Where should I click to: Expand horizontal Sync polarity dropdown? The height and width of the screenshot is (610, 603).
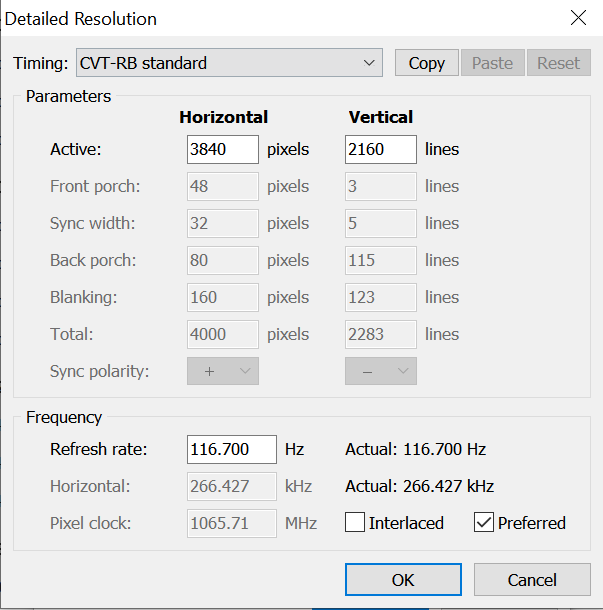click(x=223, y=371)
